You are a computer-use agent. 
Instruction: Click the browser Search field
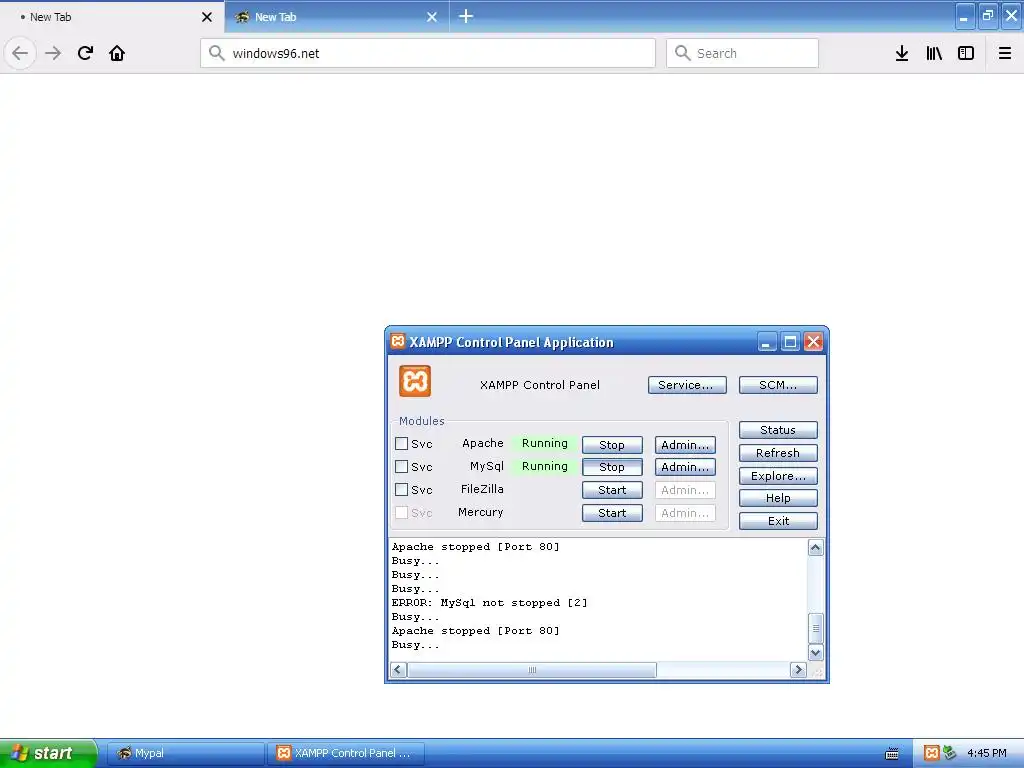pyautogui.click(x=742, y=53)
